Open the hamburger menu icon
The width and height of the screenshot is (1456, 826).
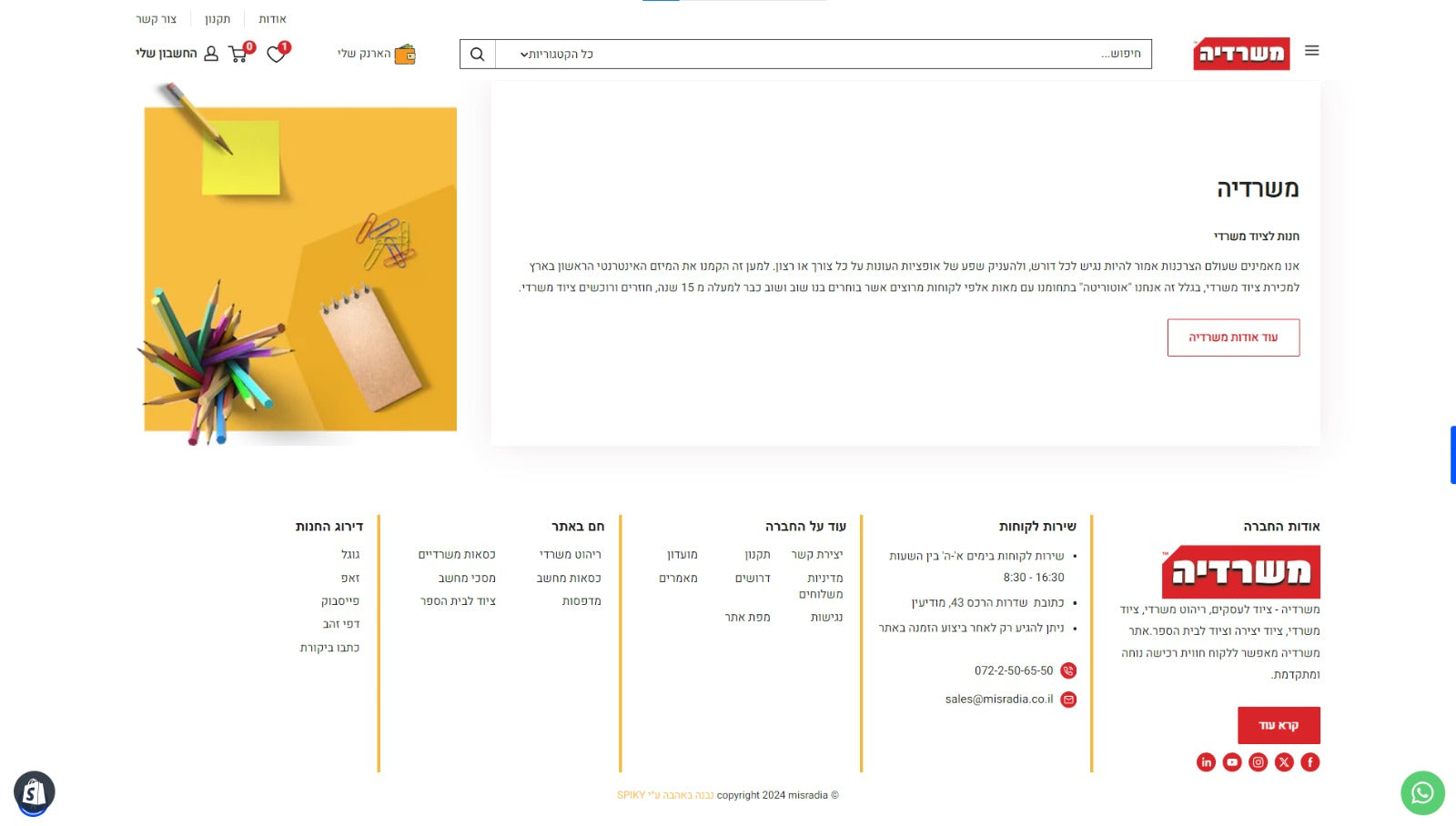tap(1311, 51)
